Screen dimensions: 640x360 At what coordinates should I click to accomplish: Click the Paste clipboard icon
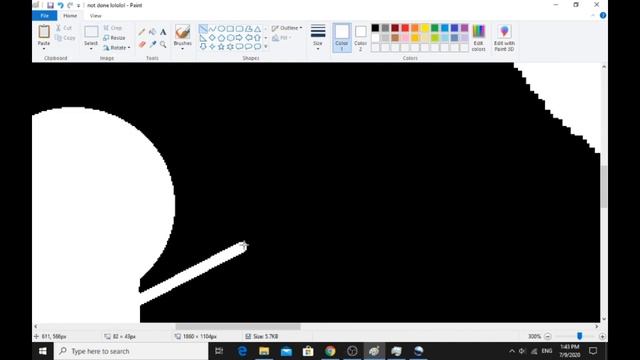[44, 32]
